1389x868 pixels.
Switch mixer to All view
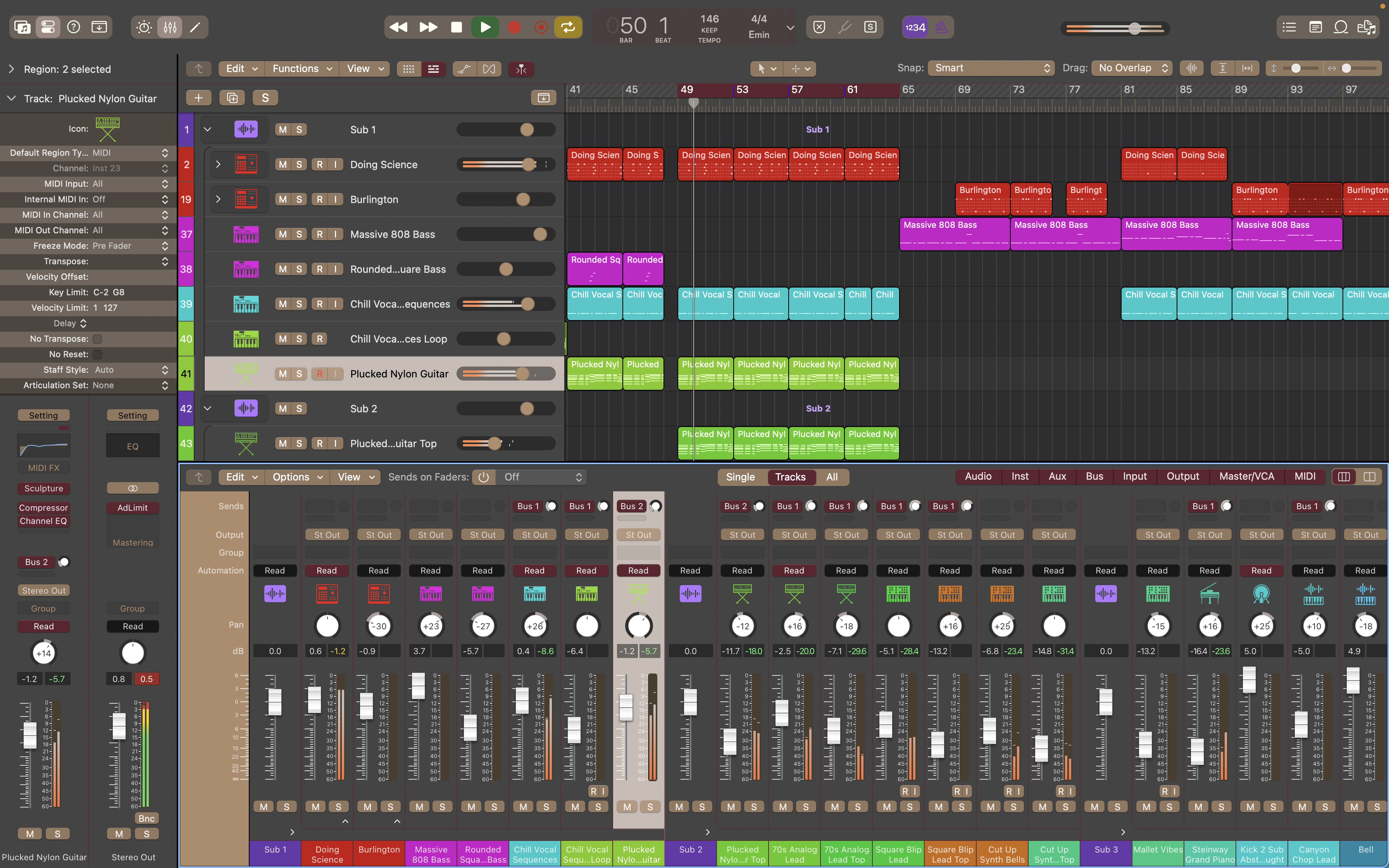coord(832,477)
